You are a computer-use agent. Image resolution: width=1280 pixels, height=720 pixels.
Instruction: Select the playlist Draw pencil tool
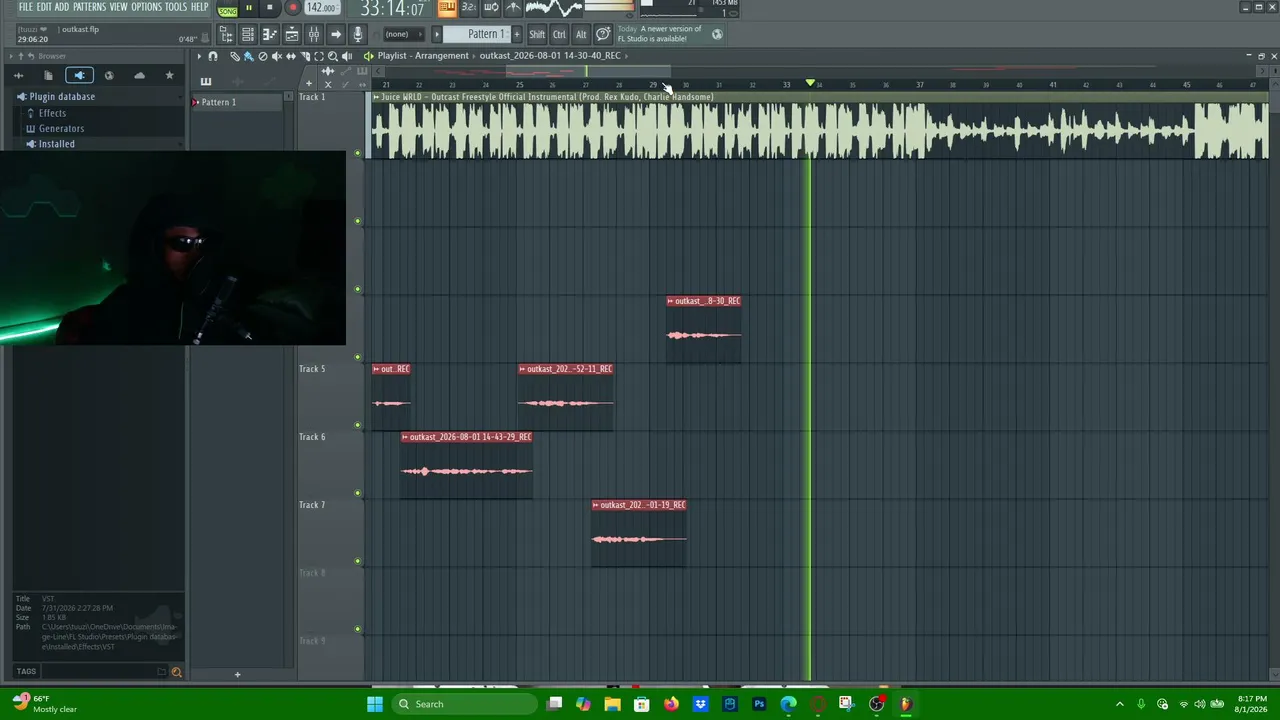(x=235, y=56)
